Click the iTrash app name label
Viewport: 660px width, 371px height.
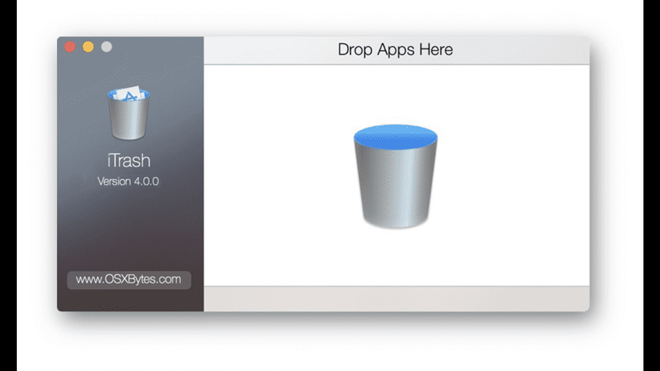[x=128, y=160]
